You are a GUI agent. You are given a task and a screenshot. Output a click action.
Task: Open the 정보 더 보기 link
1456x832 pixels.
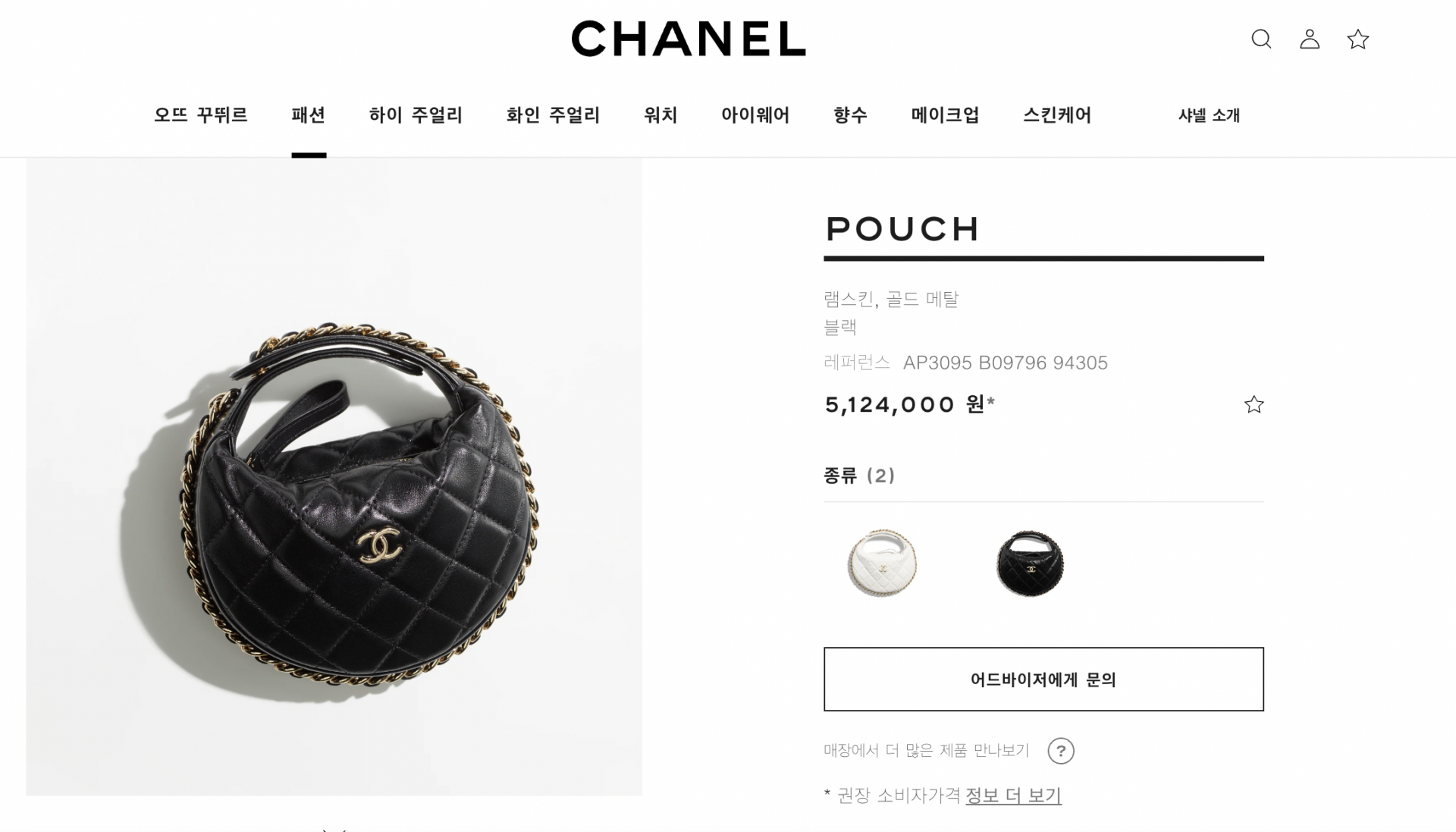1013,795
